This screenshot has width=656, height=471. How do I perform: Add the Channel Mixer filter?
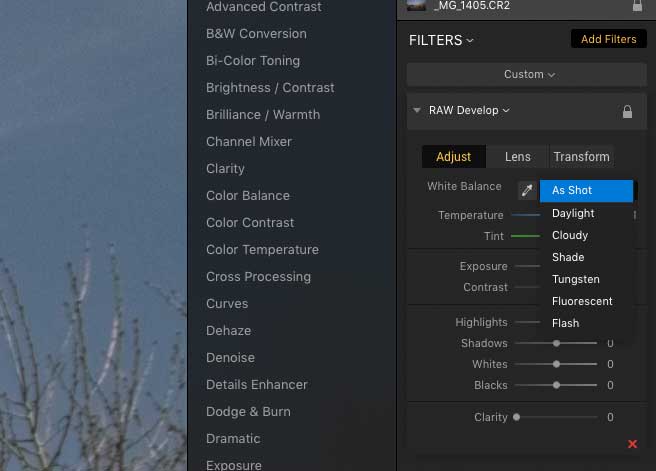[249, 142]
